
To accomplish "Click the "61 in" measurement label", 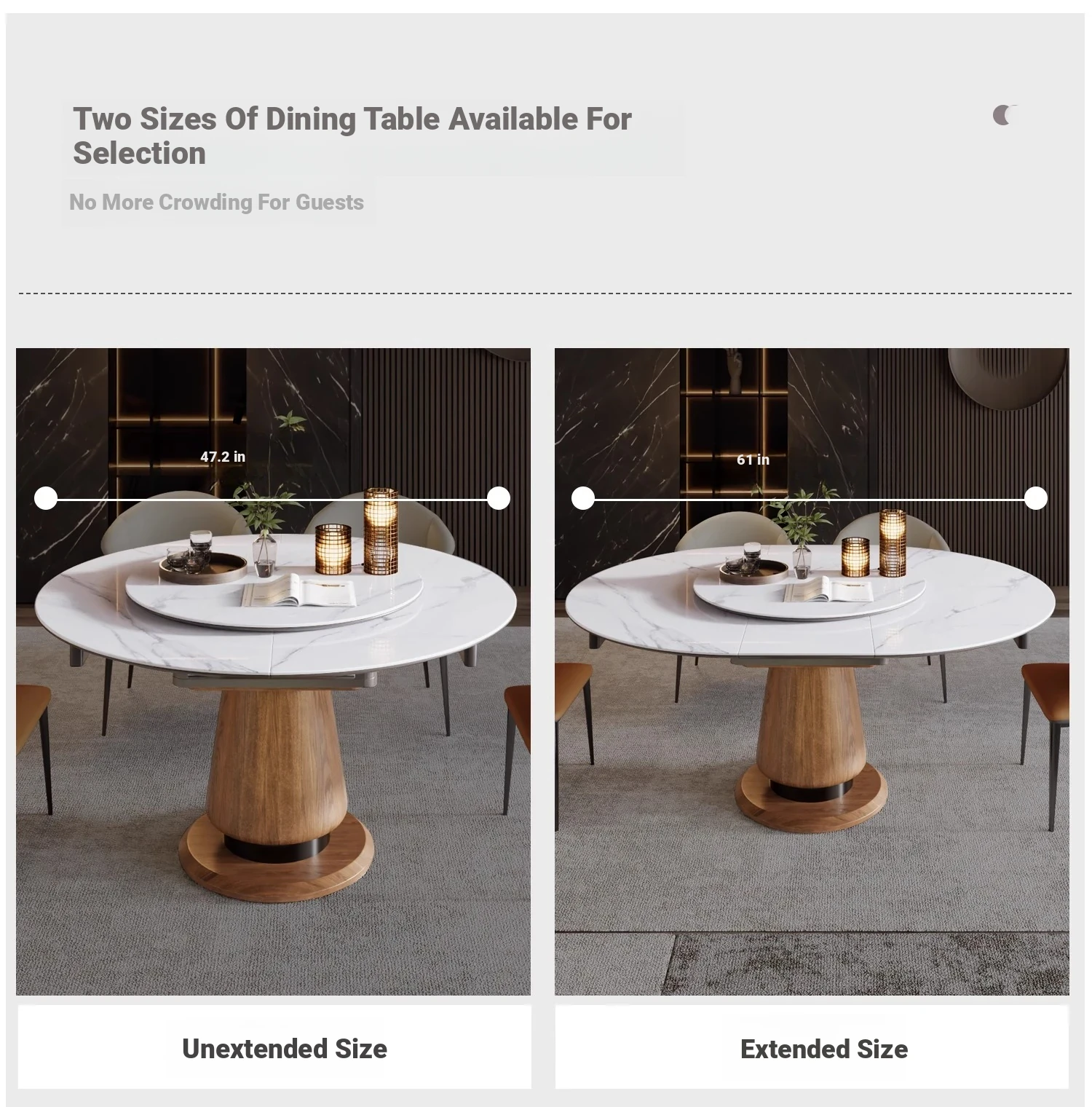I will point(753,460).
